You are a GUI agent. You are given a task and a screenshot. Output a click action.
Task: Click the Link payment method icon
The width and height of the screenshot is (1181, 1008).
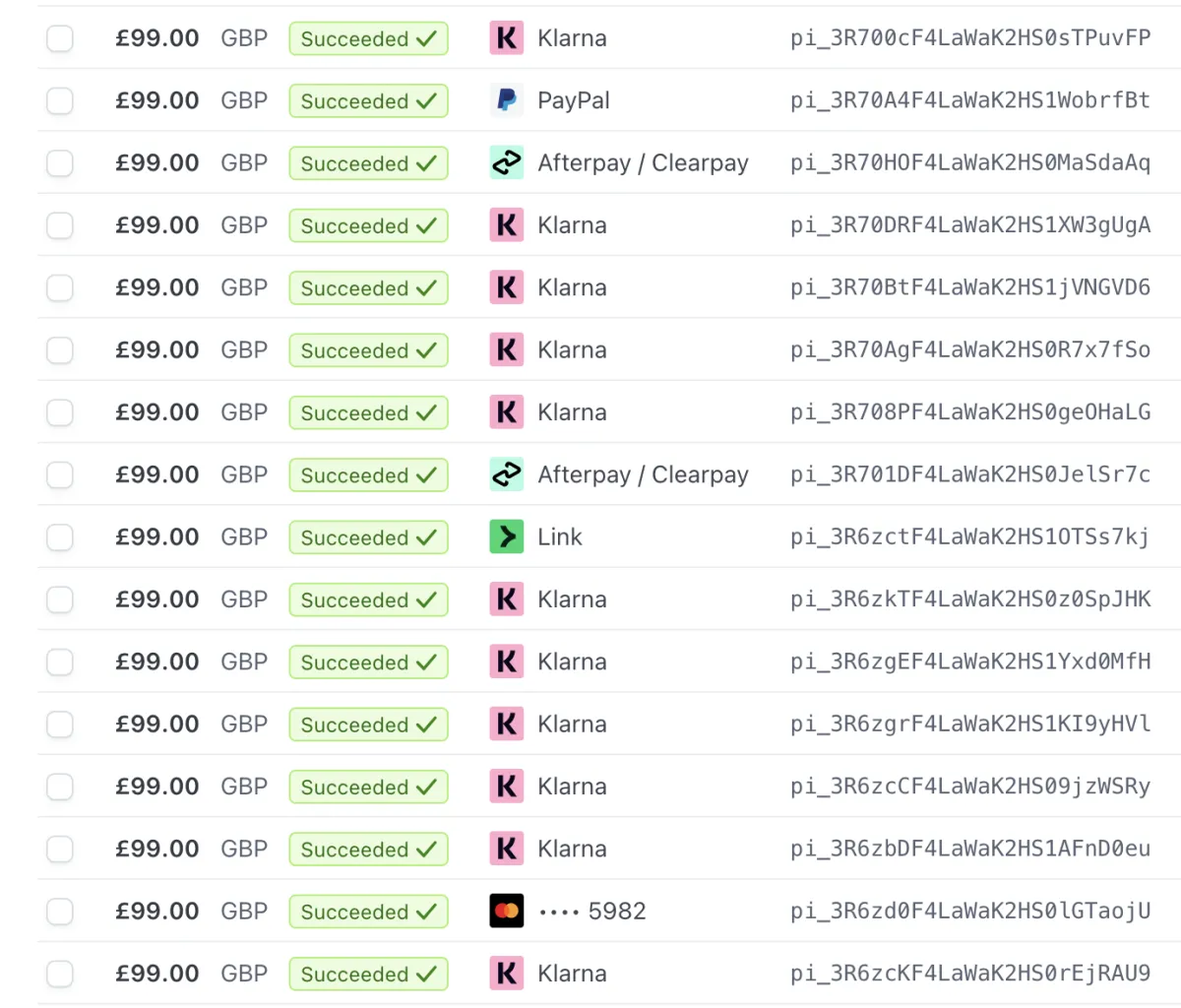pos(507,536)
